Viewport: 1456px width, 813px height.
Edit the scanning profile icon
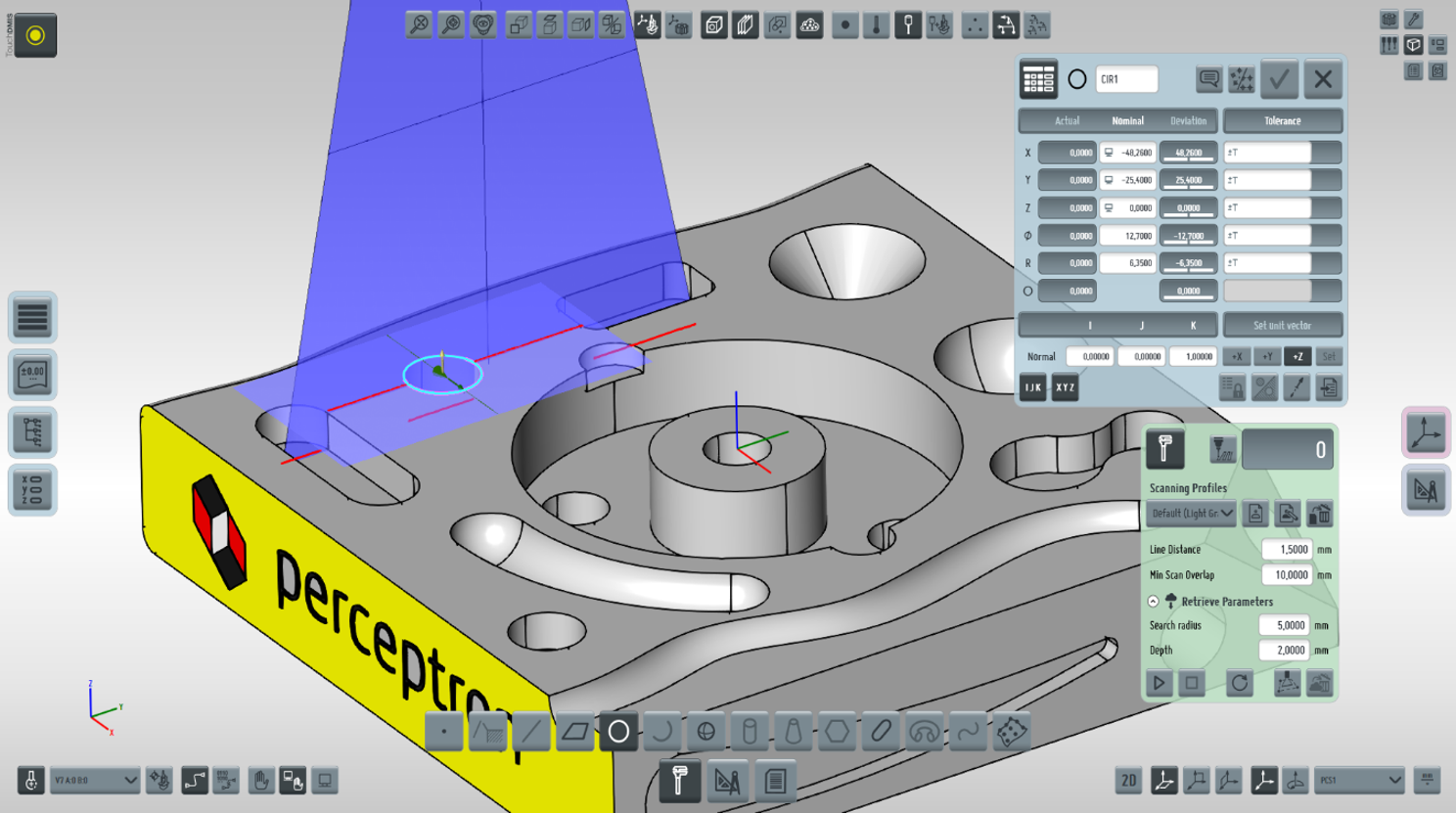[1288, 514]
